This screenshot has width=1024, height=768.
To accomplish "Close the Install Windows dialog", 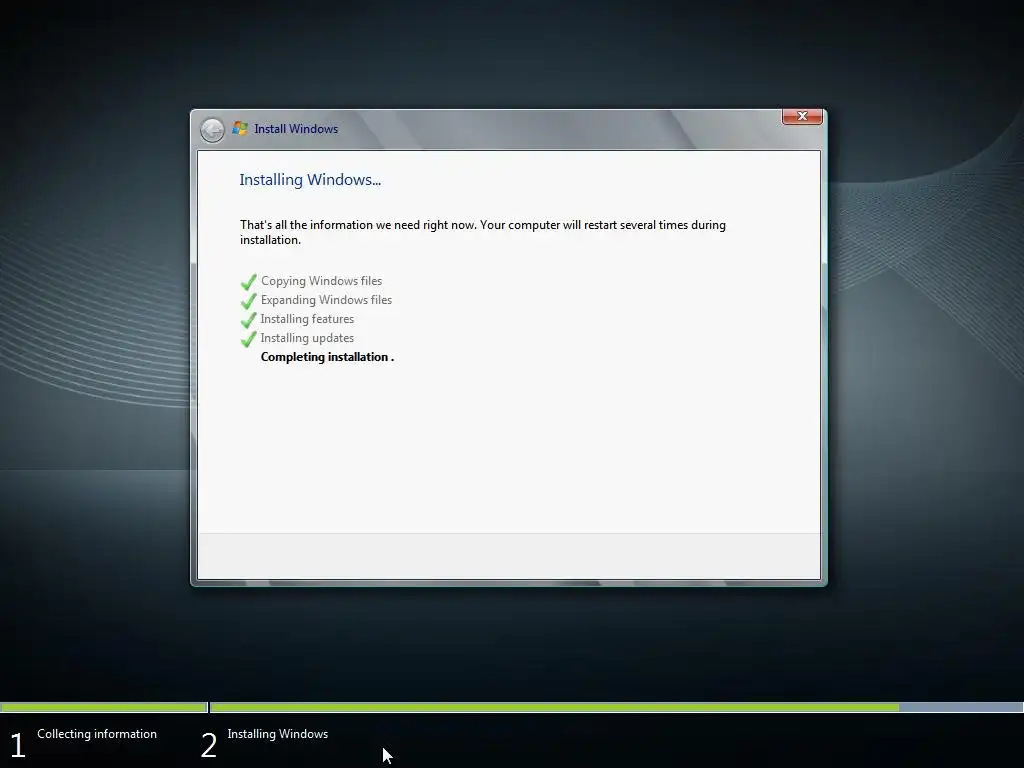I will click(x=802, y=116).
